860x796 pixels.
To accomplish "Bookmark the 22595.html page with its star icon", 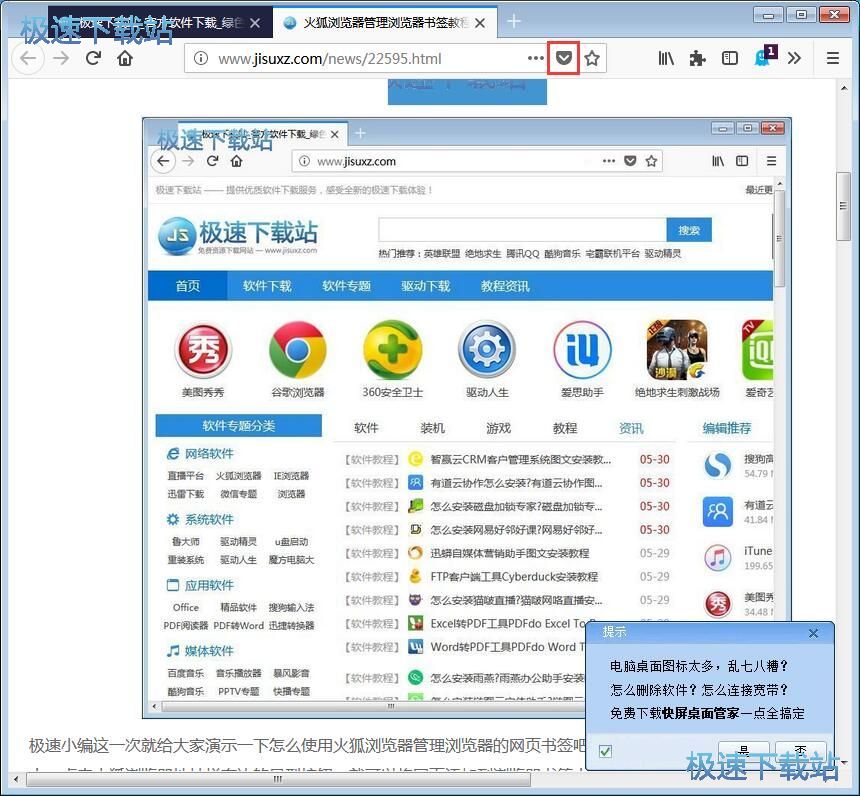I will click(592, 58).
